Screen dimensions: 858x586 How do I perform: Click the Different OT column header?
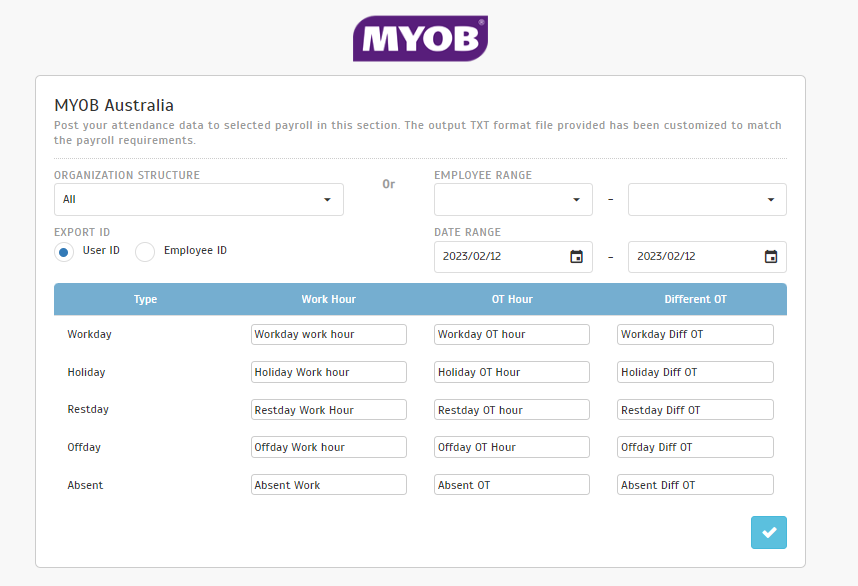[695, 299]
